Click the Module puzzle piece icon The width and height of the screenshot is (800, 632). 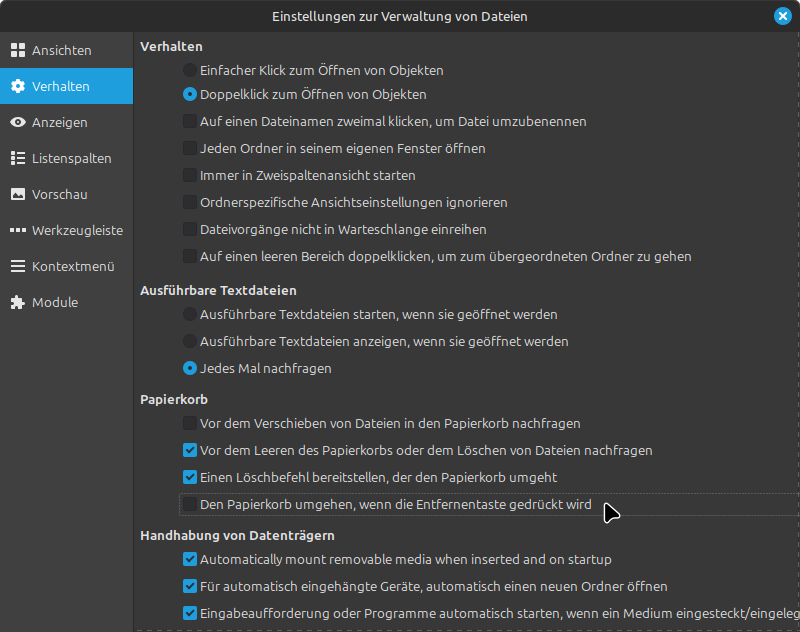click(17, 302)
